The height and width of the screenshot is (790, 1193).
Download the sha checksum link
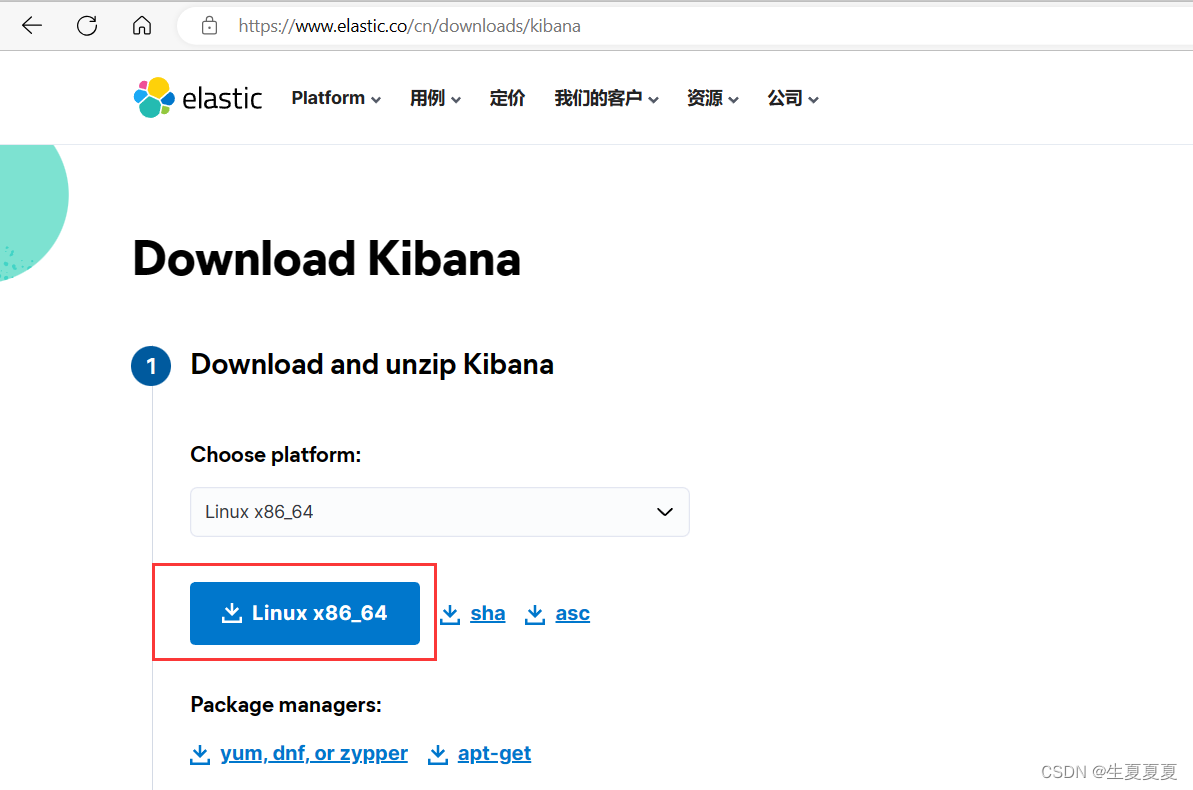pyautogui.click(x=488, y=613)
